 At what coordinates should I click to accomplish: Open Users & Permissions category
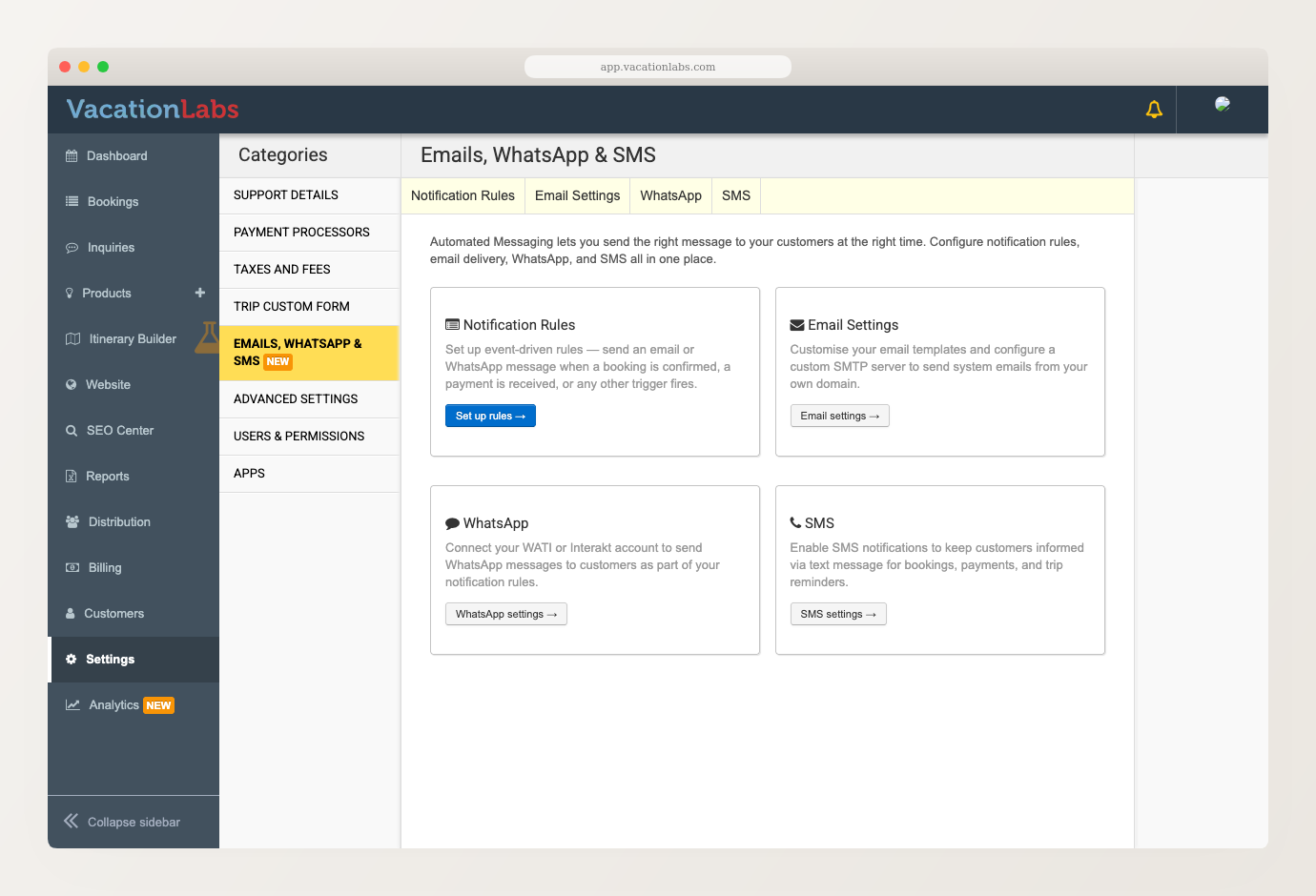(309, 437)
